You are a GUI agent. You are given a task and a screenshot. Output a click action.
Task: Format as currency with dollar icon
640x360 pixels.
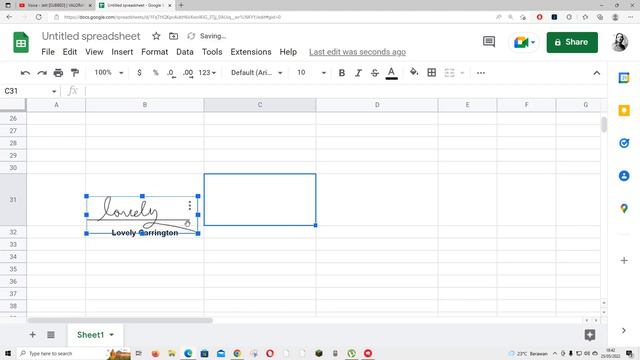[139, 73]
